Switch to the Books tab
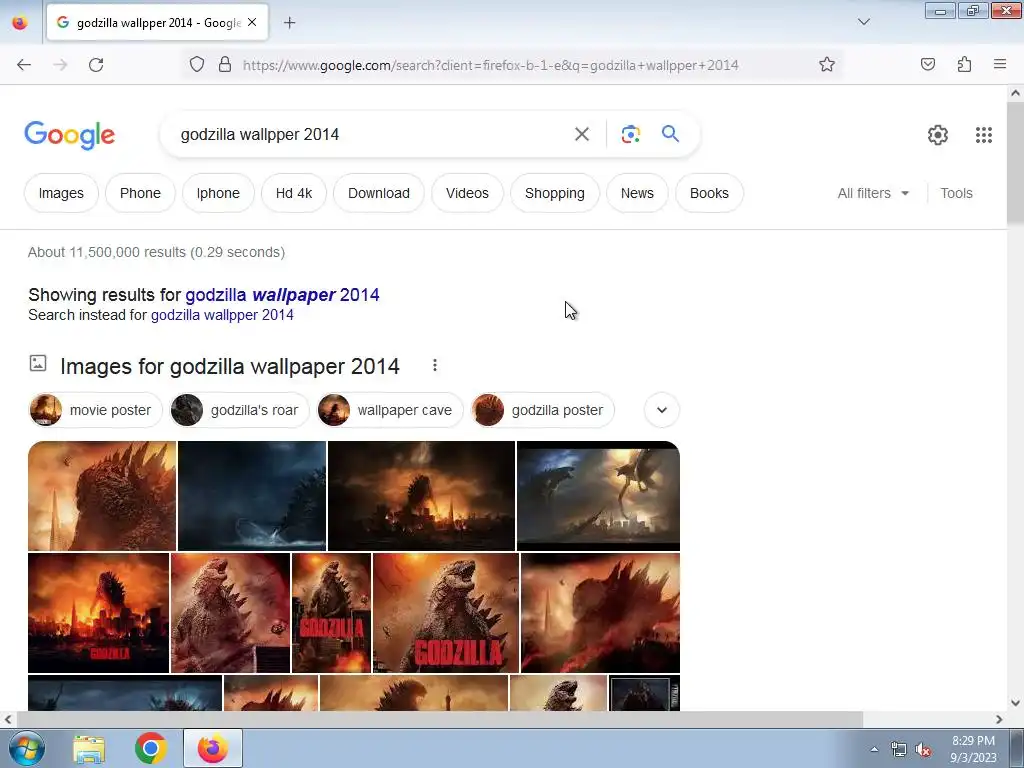This screenshot has width=1024, height=768. [x=709, y=193]
